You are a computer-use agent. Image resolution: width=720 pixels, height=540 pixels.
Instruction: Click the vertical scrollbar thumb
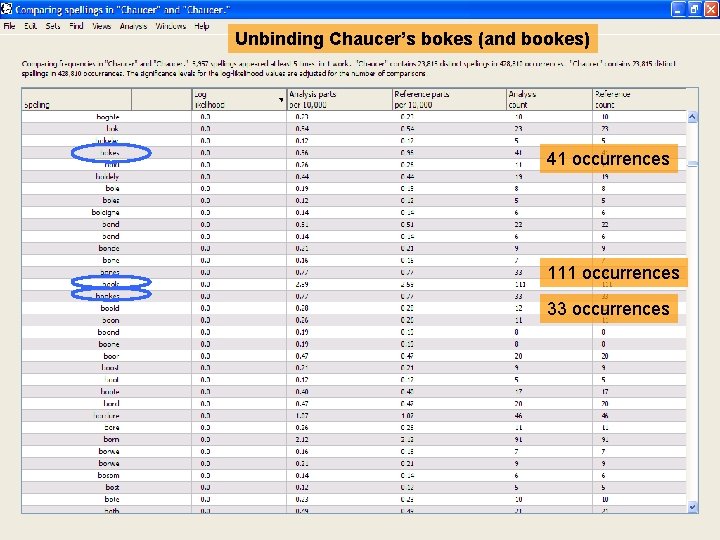[x=692, y=164]
